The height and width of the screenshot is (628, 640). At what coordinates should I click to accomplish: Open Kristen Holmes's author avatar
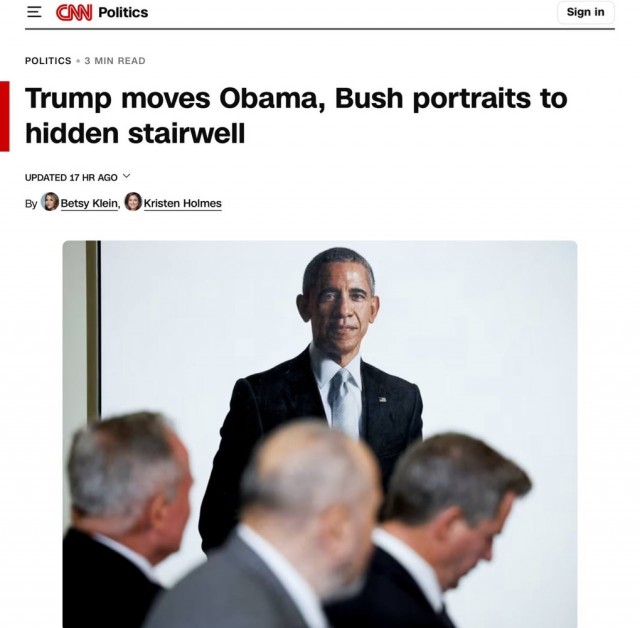click(133, 202)
